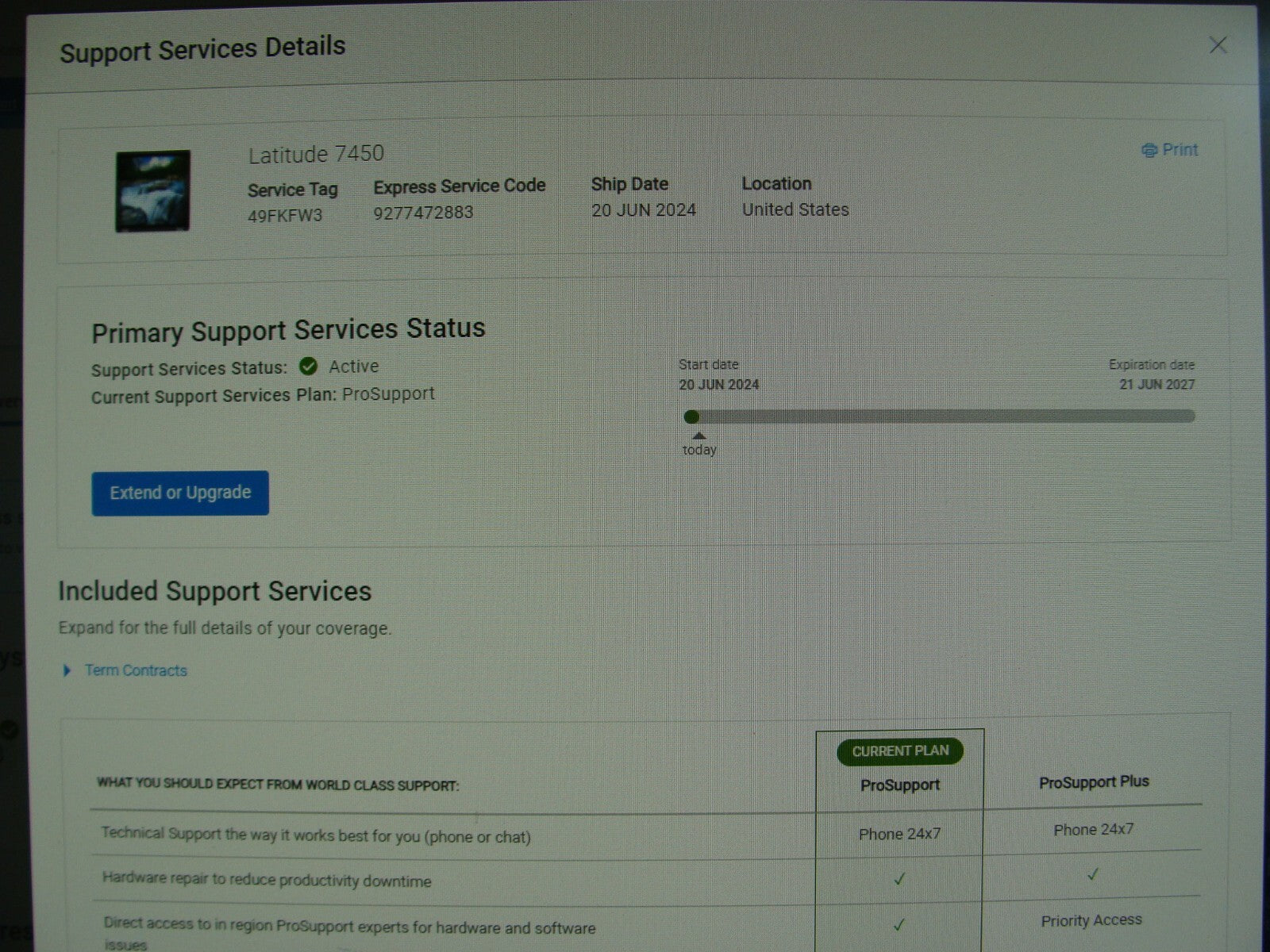The image size is (1270, 952).
Task: Click the ProSupport direct access checkmark
Action: [899, 924]
